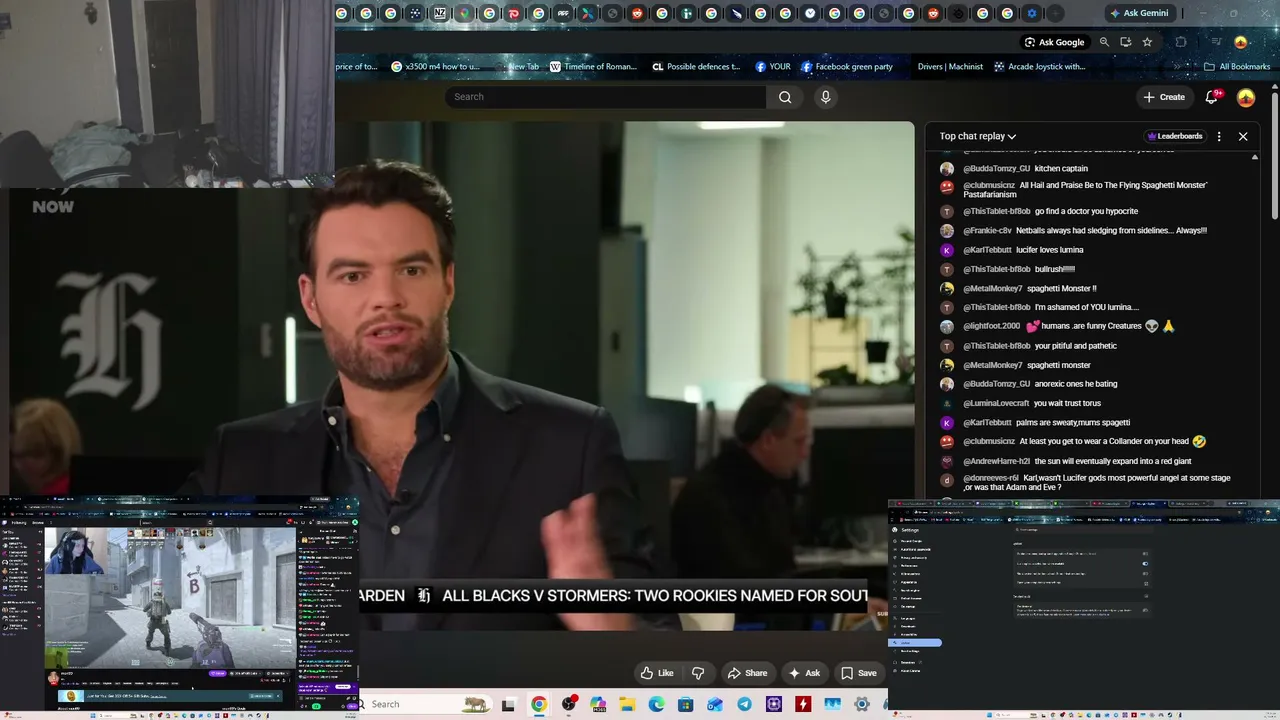The width and height of the screenshot is (1280, 720).
Task: Open Outlook from the taskbar
Action: [x=715, y=704]
